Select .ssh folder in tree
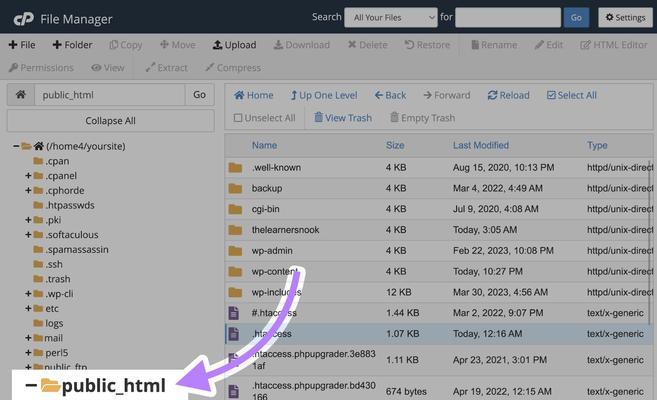Viewport: 657px width, 400px height. [48, 264]
